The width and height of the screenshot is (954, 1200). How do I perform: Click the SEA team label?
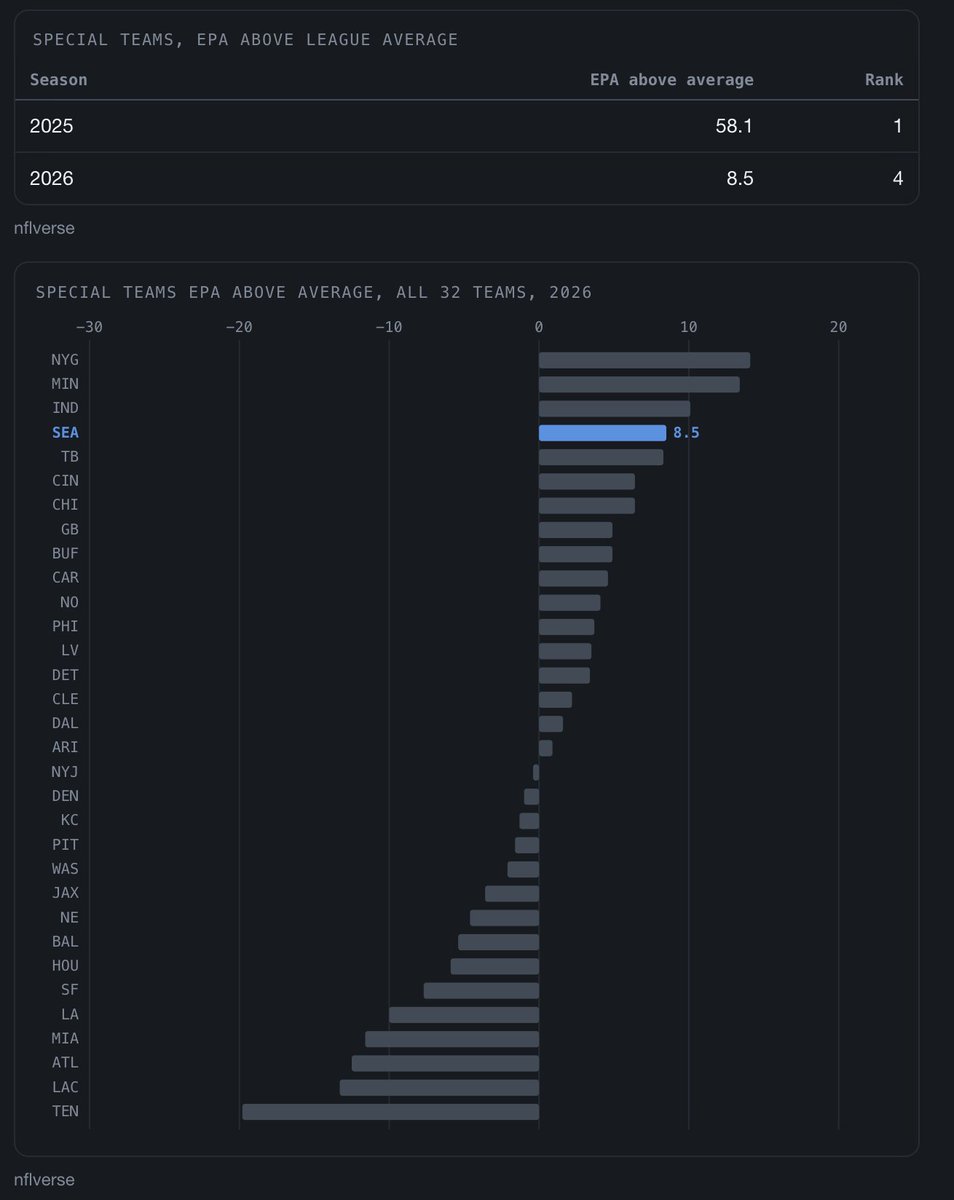click(x=65, y=433)
